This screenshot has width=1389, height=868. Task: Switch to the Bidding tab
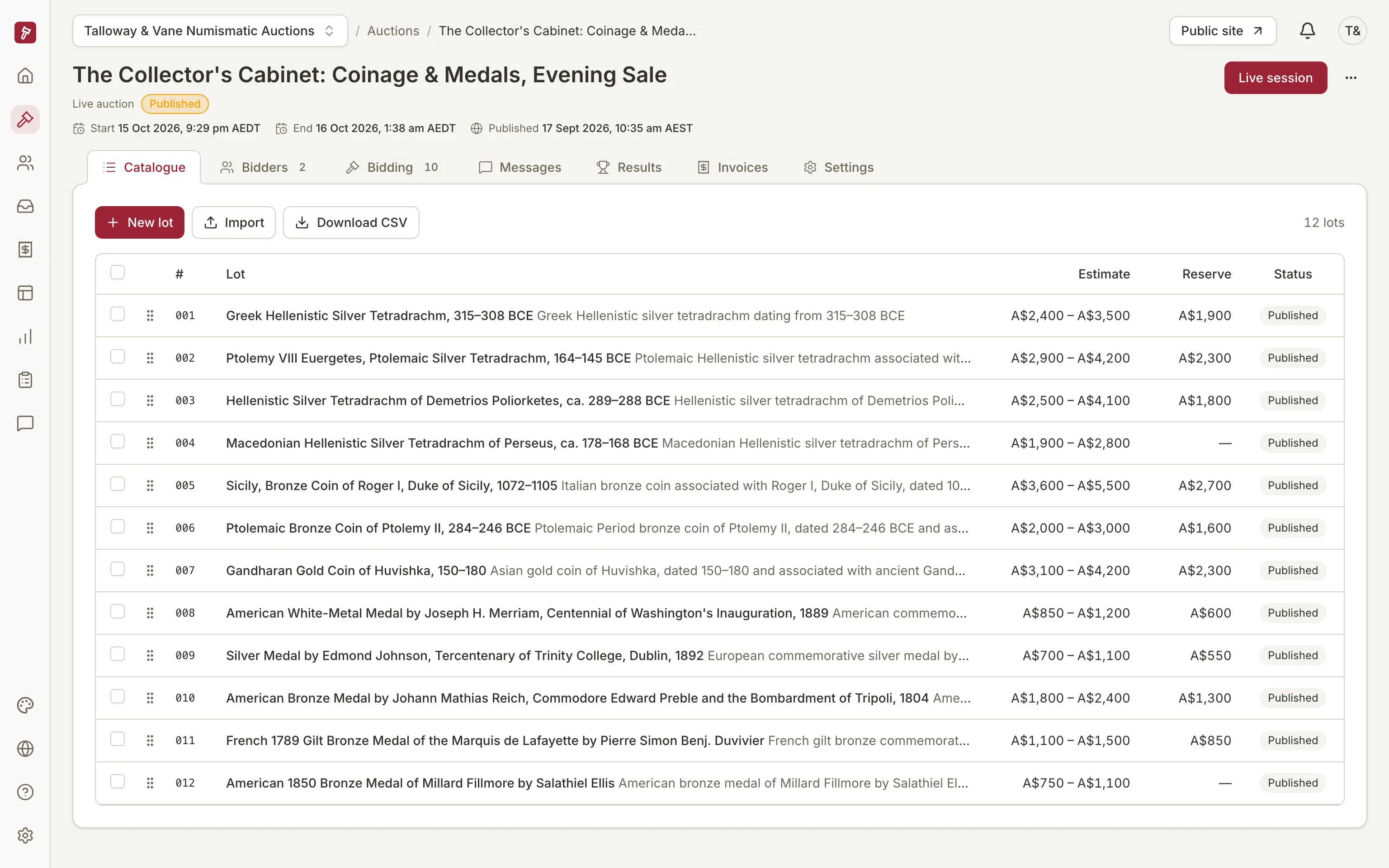click(392, 168)
